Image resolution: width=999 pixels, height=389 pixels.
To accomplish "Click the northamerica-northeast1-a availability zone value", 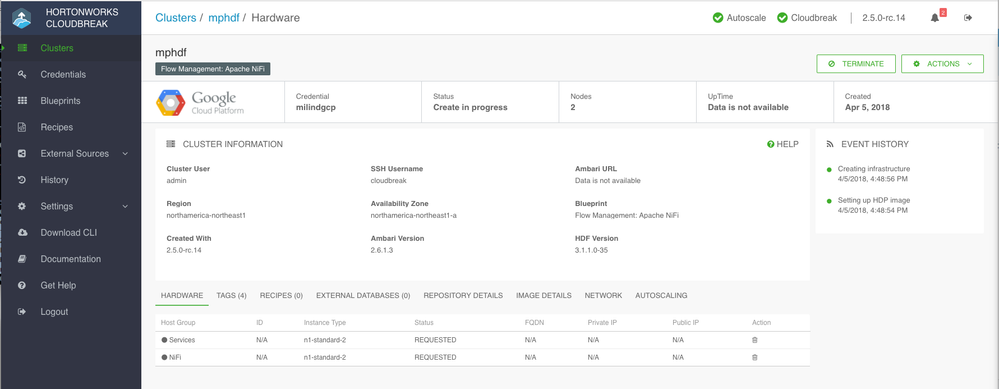I will tap(413, 215).
